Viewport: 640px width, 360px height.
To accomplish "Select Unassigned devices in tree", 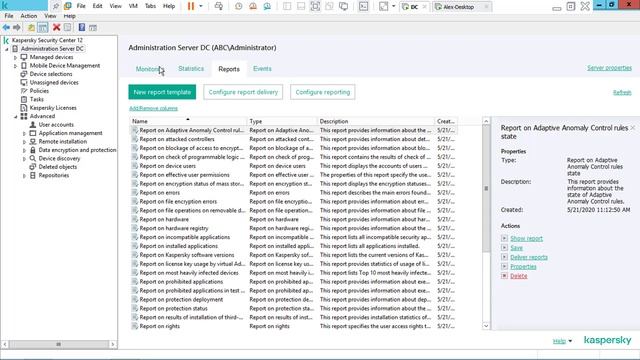I will click(54, 82).
